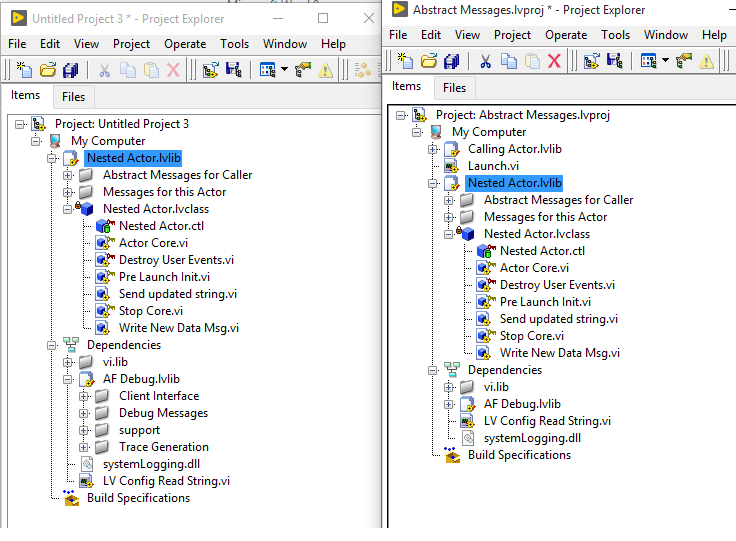This screenshot has width=736, height=541.
Task: Switch to Files tab in Abstract Messages window
Action: tap(454, 88)
